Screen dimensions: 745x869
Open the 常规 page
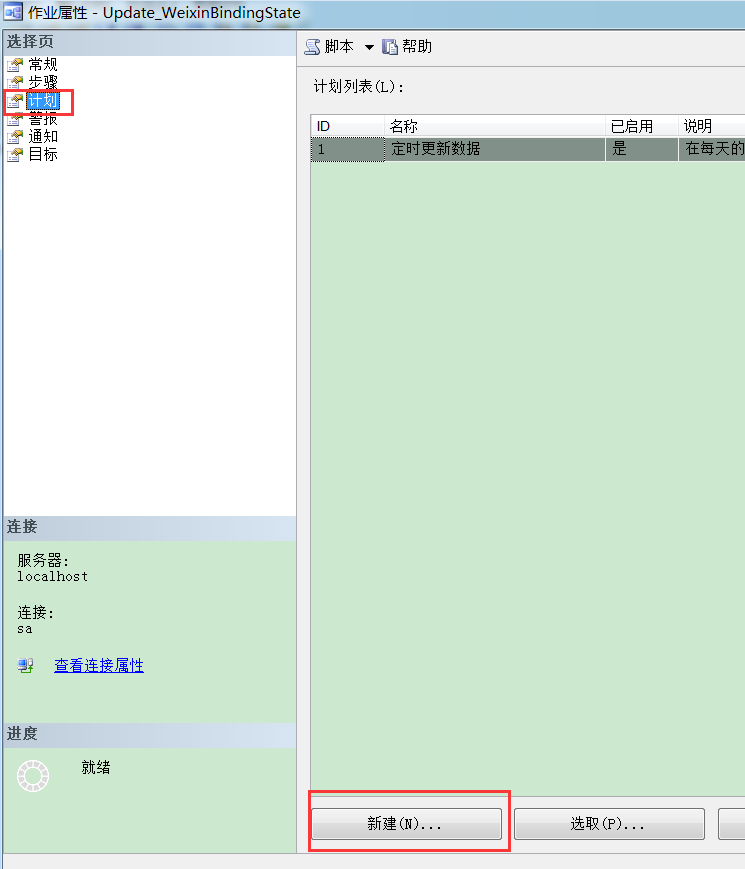pos(43,65)
